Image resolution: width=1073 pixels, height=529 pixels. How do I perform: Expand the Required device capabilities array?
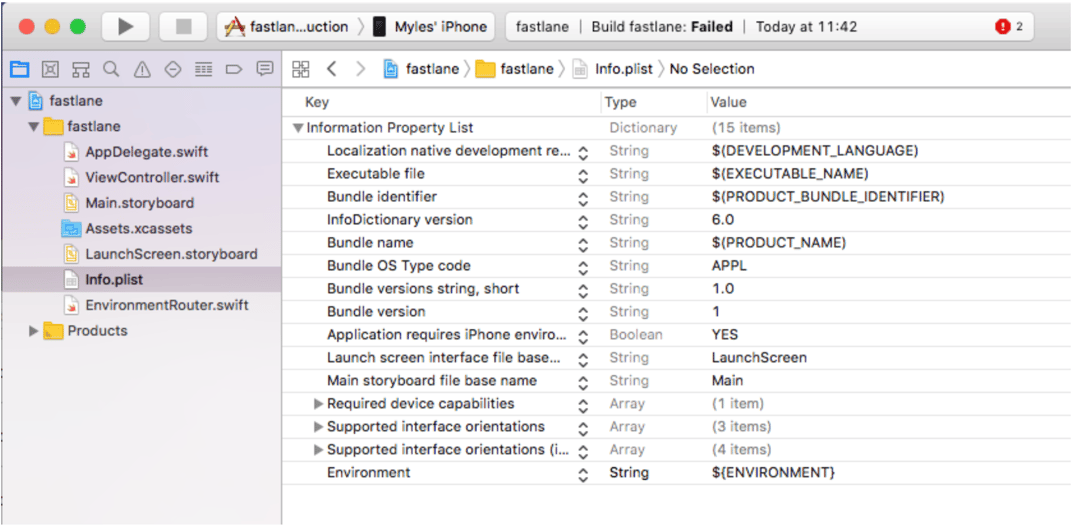pyautogui.click(x=318, y=404)
